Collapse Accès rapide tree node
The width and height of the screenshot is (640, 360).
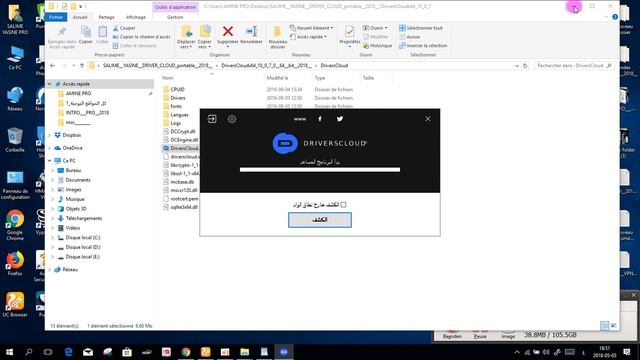[50, 84]
